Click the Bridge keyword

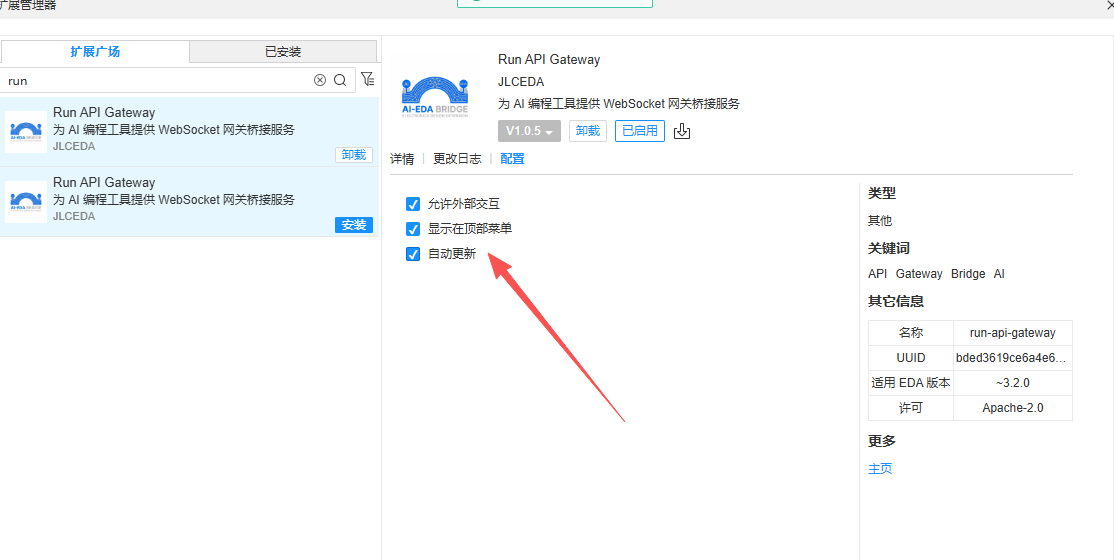(968, 274)
